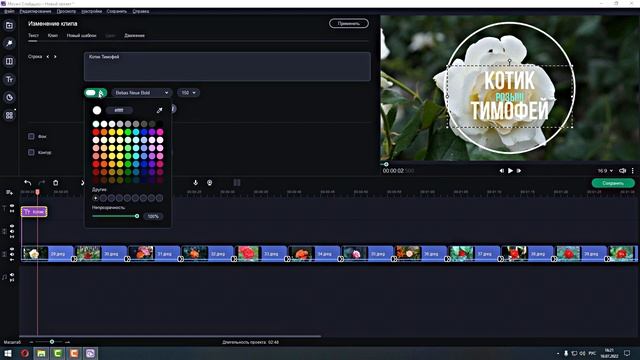This screenshot has width=640, height=360.
Task: Go to next text line arrow
Action: 55,57
